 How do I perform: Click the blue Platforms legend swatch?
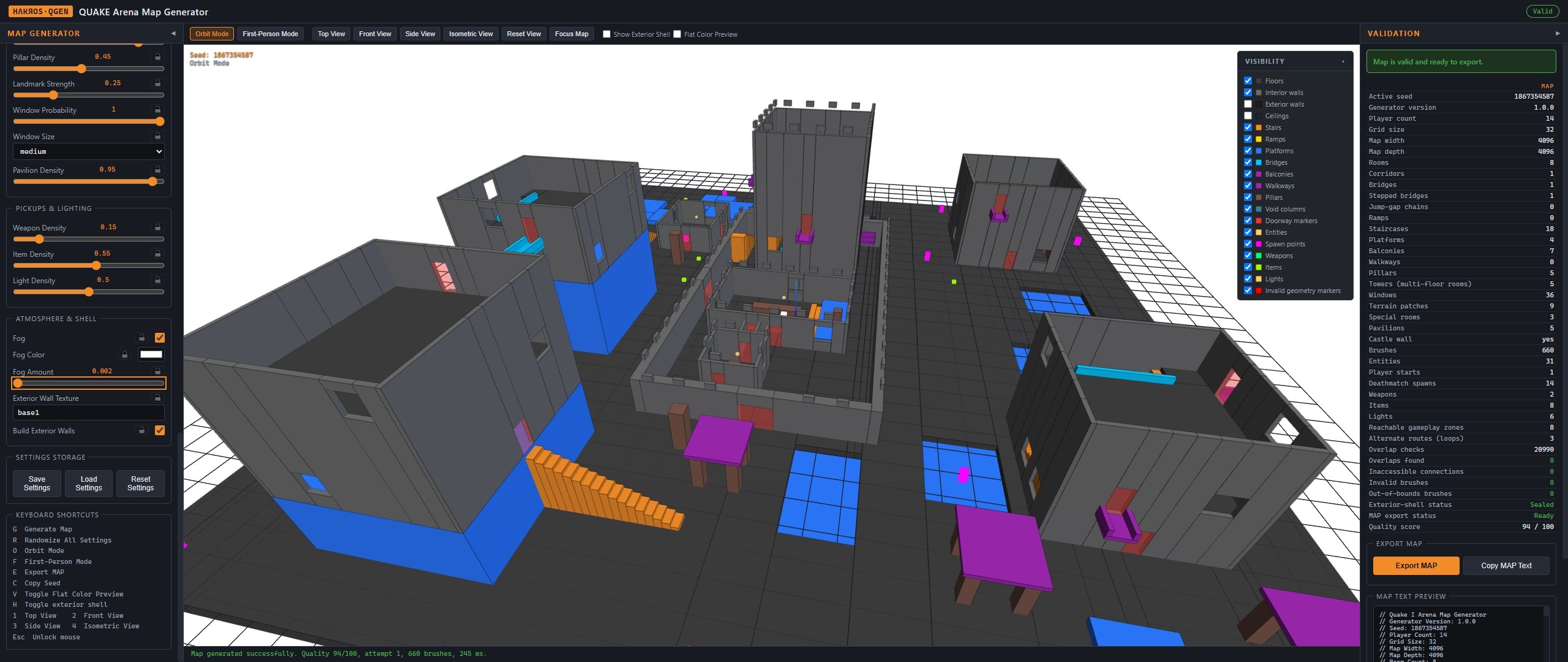1259,151
